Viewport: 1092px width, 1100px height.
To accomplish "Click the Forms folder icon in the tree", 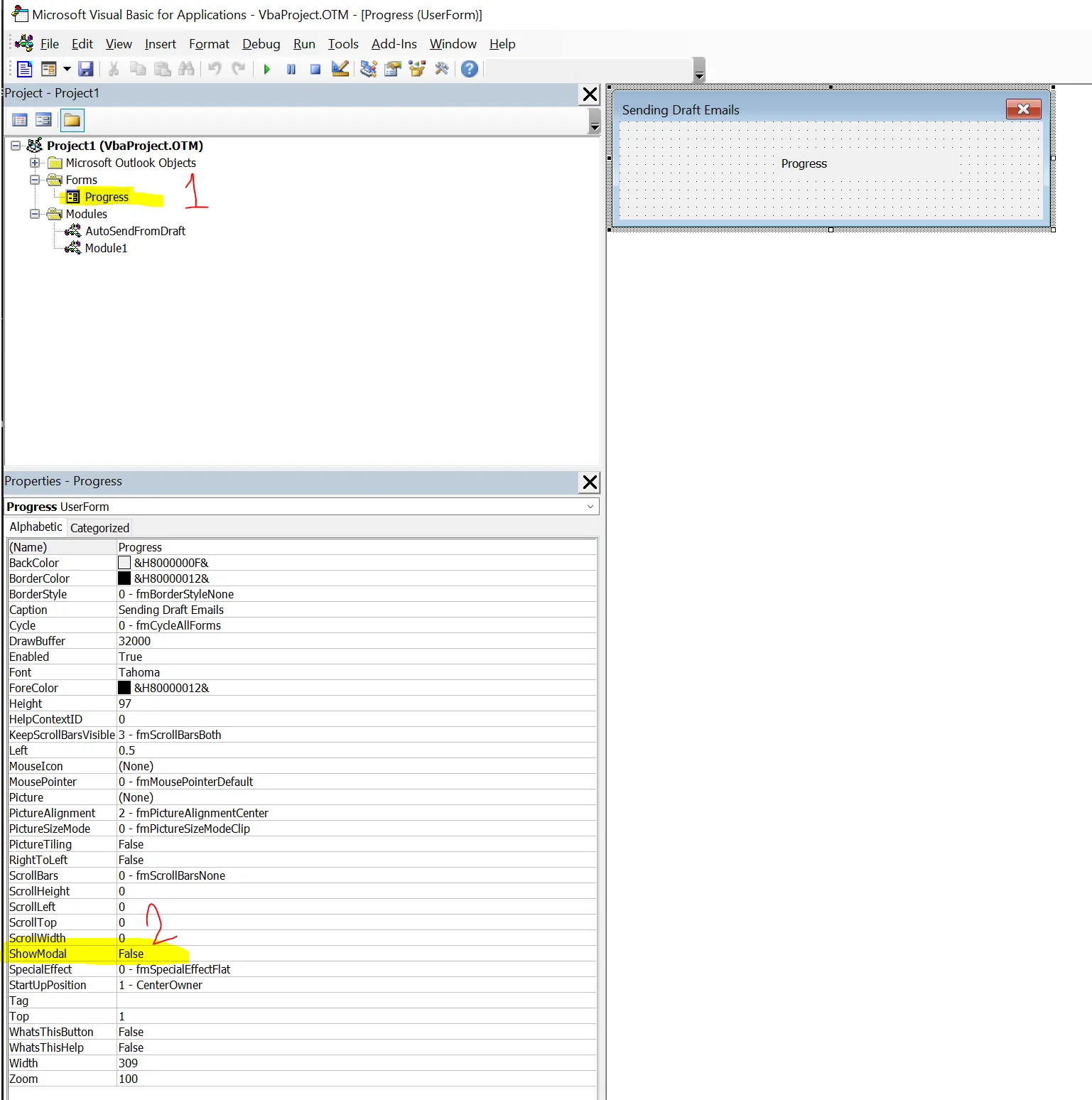I will point(54,180).
